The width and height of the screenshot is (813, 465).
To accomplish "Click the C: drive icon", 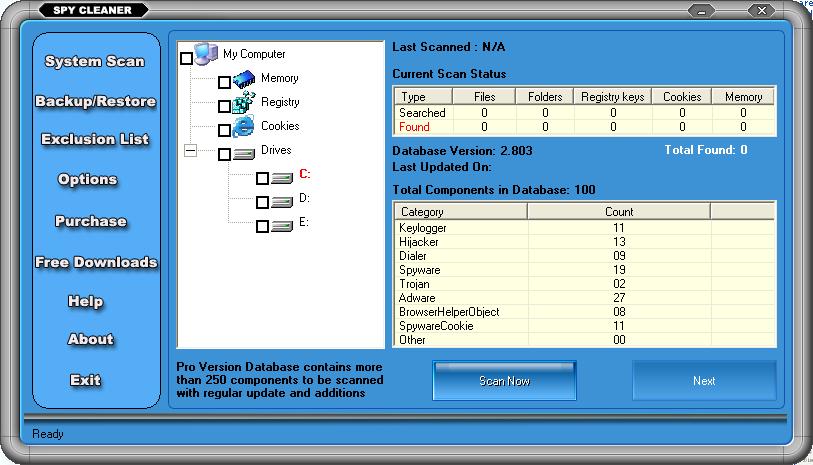I will (x=282, y=178).
